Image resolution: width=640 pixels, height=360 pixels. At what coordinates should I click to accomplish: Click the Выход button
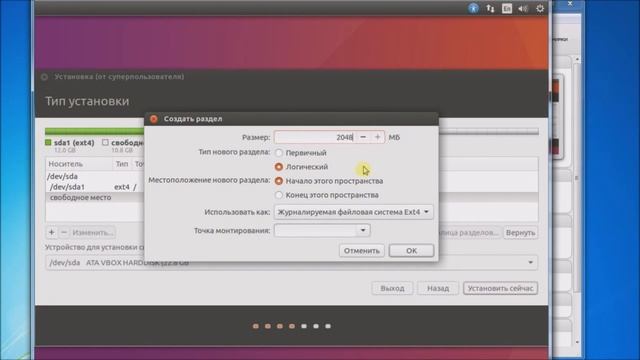point(392,288)
